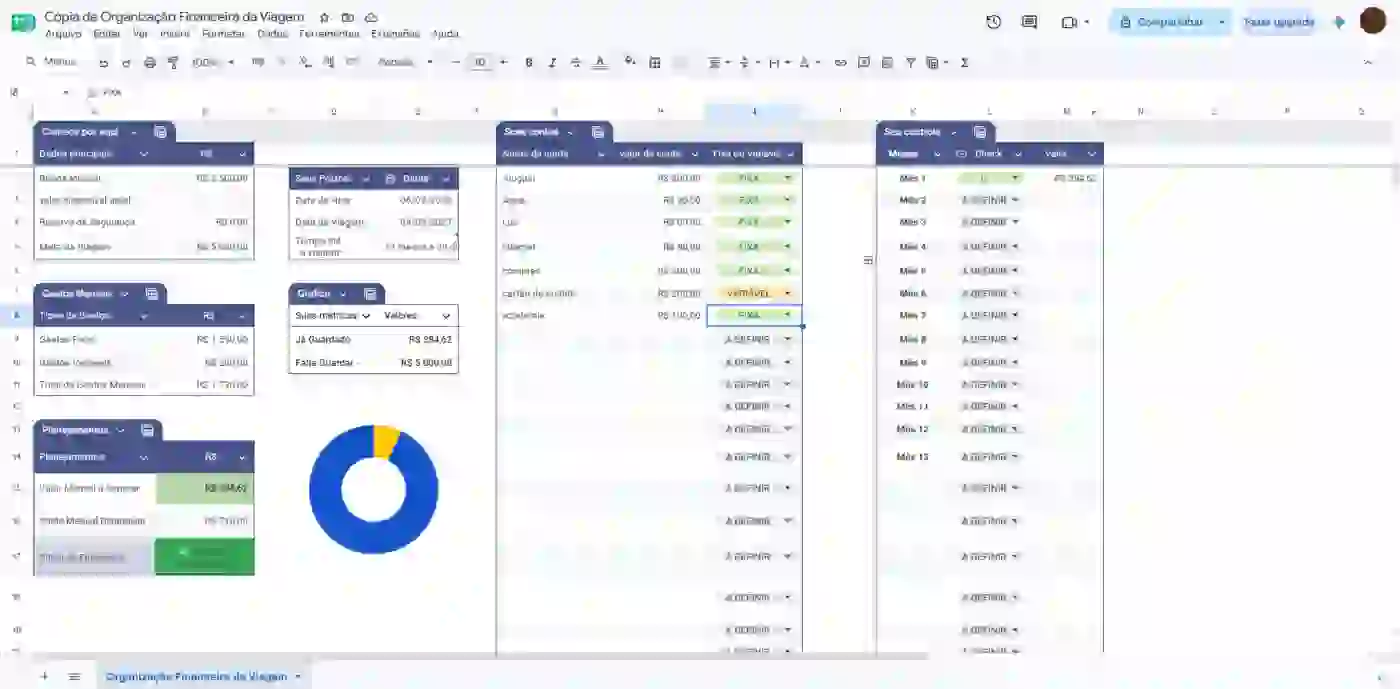The width and height of the screenshot is (1400, 689).
Task: Insert a link with the chain icon
Action: [x=840, y=62]
